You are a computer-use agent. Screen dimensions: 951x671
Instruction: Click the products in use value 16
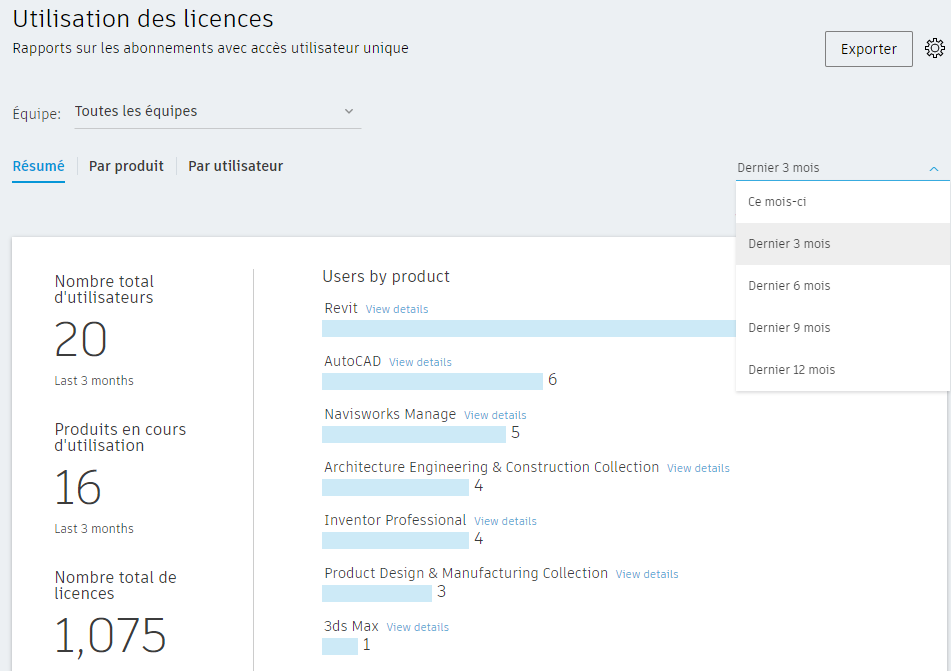coord(78,487)
